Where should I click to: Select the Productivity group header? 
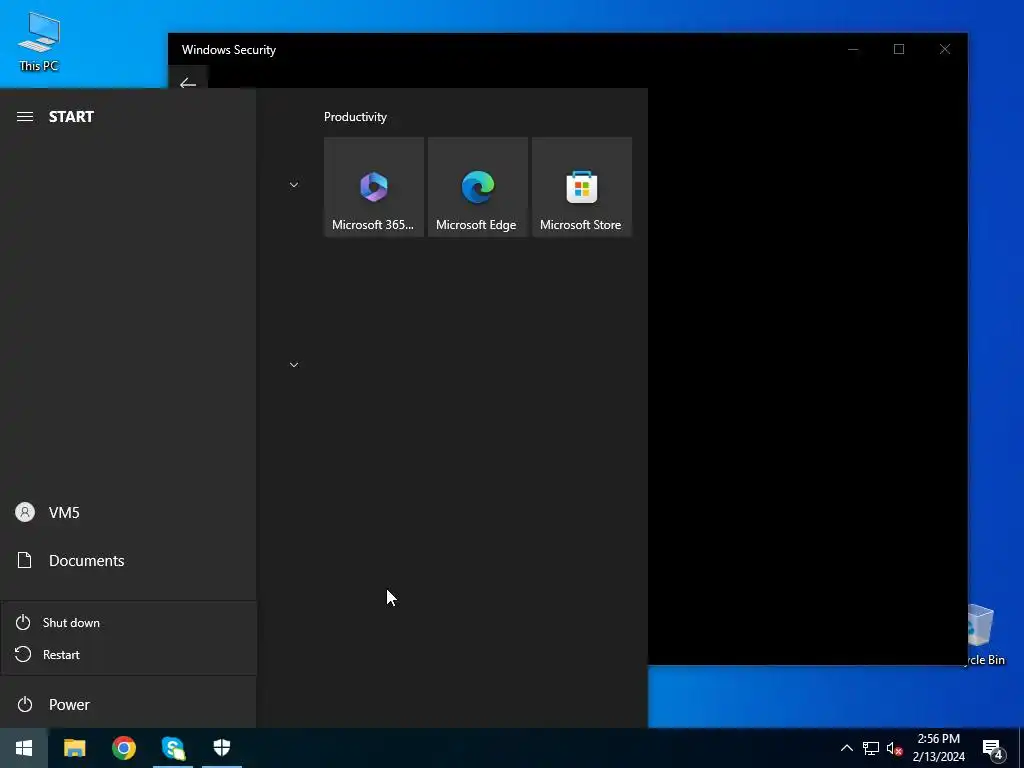click(x=355, y=117)
